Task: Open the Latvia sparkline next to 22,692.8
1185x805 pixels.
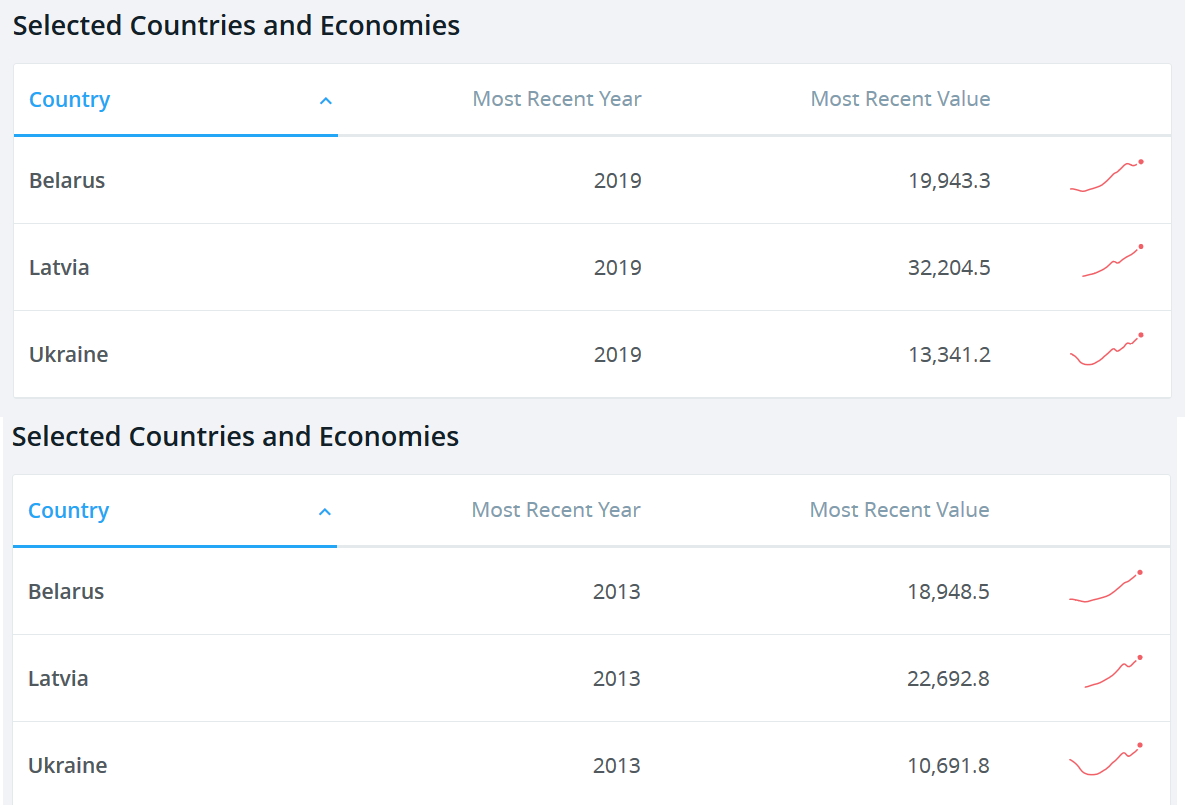Action: coord(1114,671)
